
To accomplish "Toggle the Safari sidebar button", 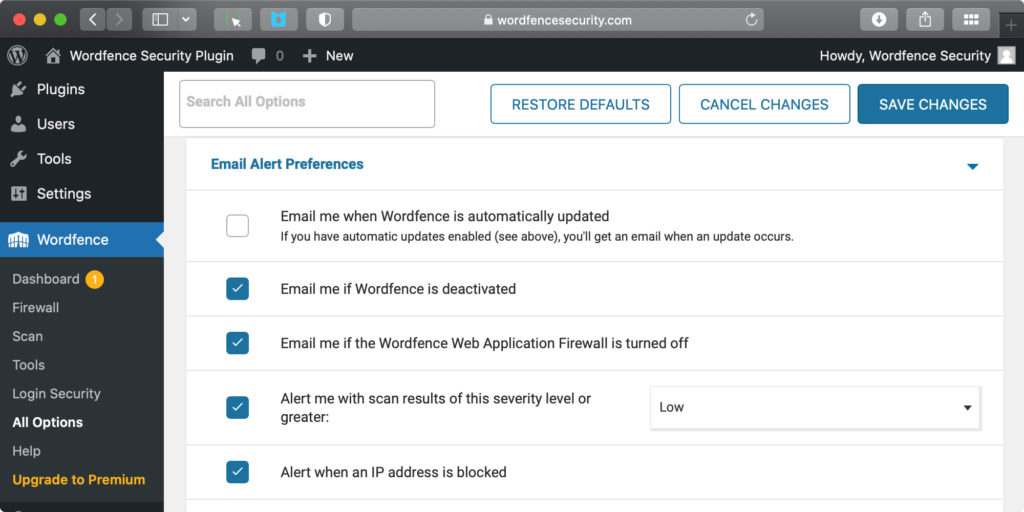I will pos(160,20).
